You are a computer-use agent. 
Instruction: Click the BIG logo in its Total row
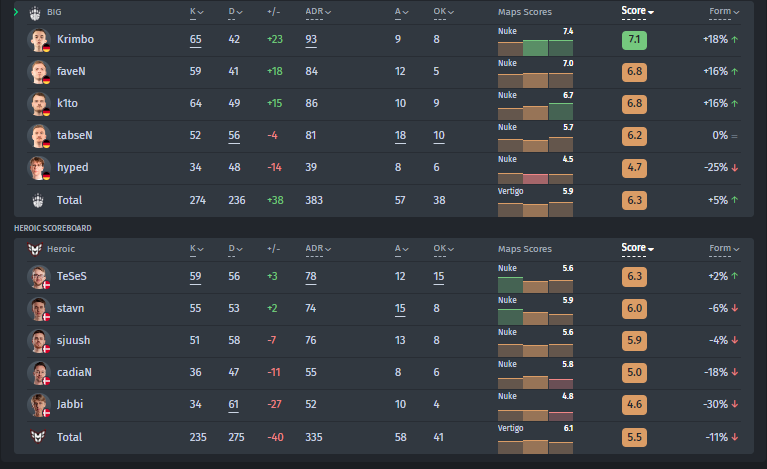(38, 200)
